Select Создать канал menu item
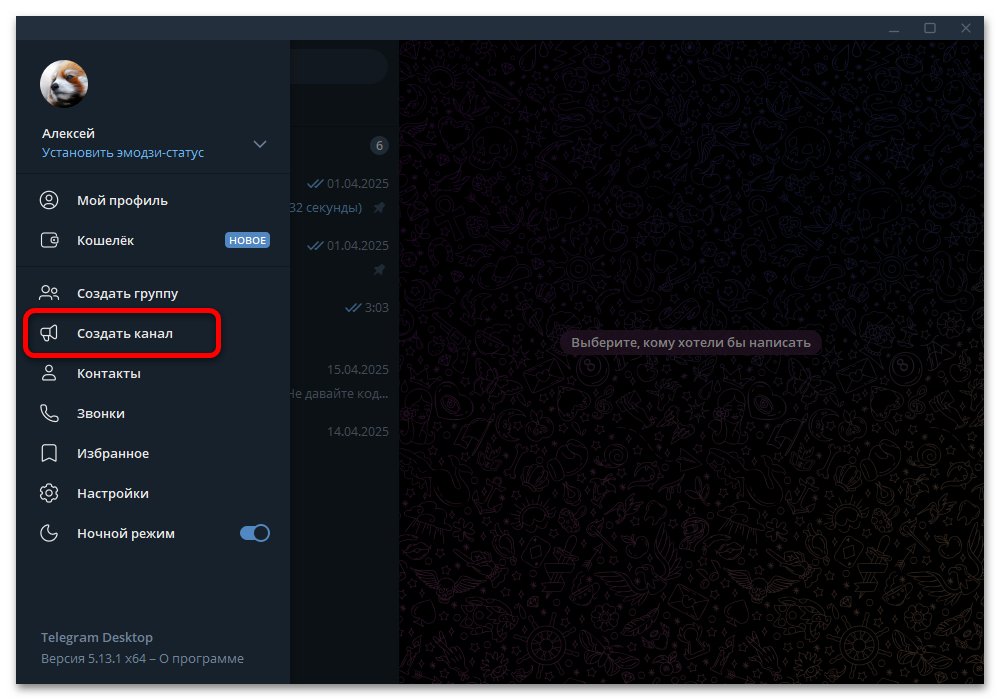This screenshot has width=1000, height=700. (x=153, y=333)
